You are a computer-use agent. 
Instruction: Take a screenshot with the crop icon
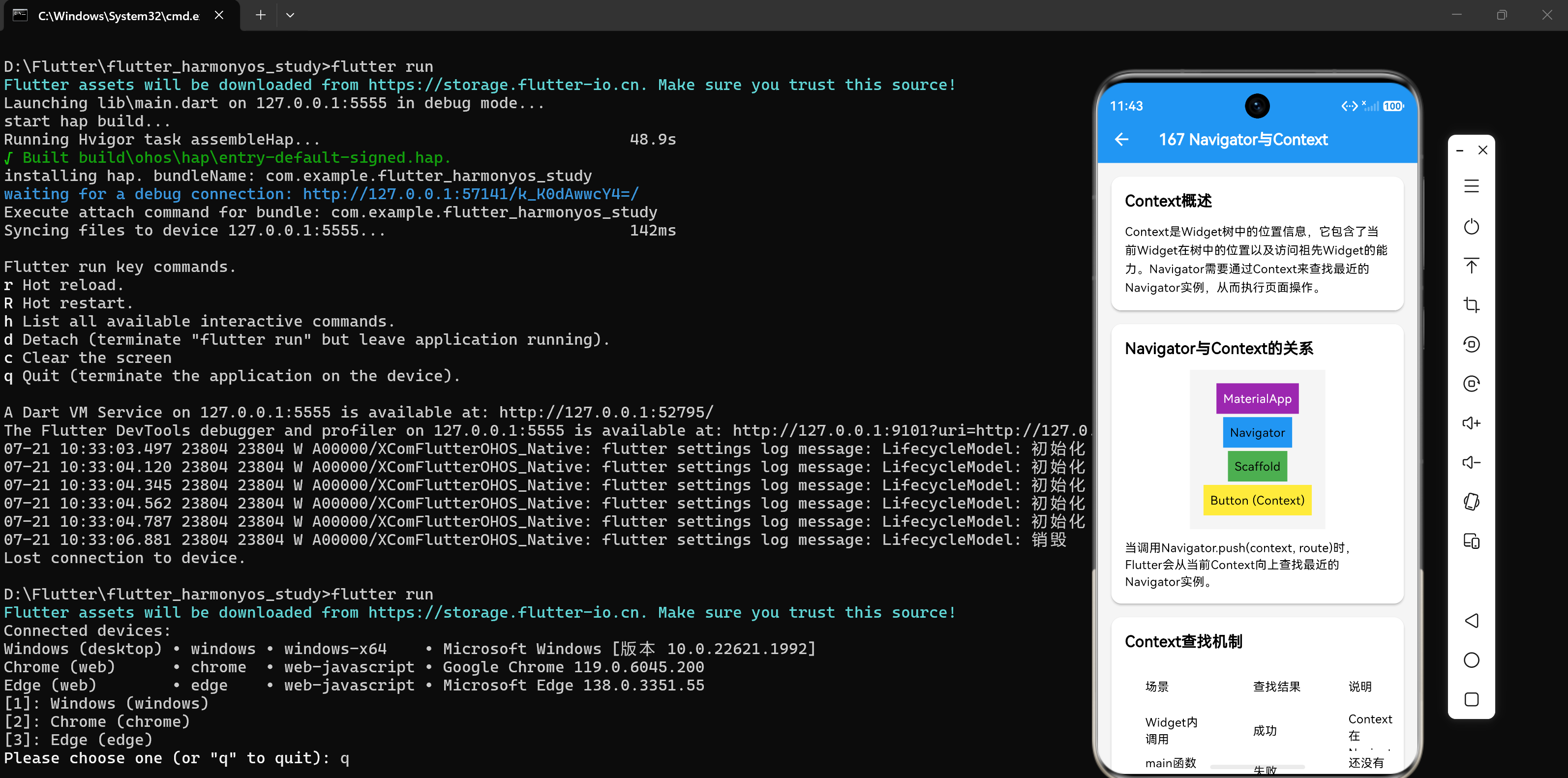tap(1471, 305)
